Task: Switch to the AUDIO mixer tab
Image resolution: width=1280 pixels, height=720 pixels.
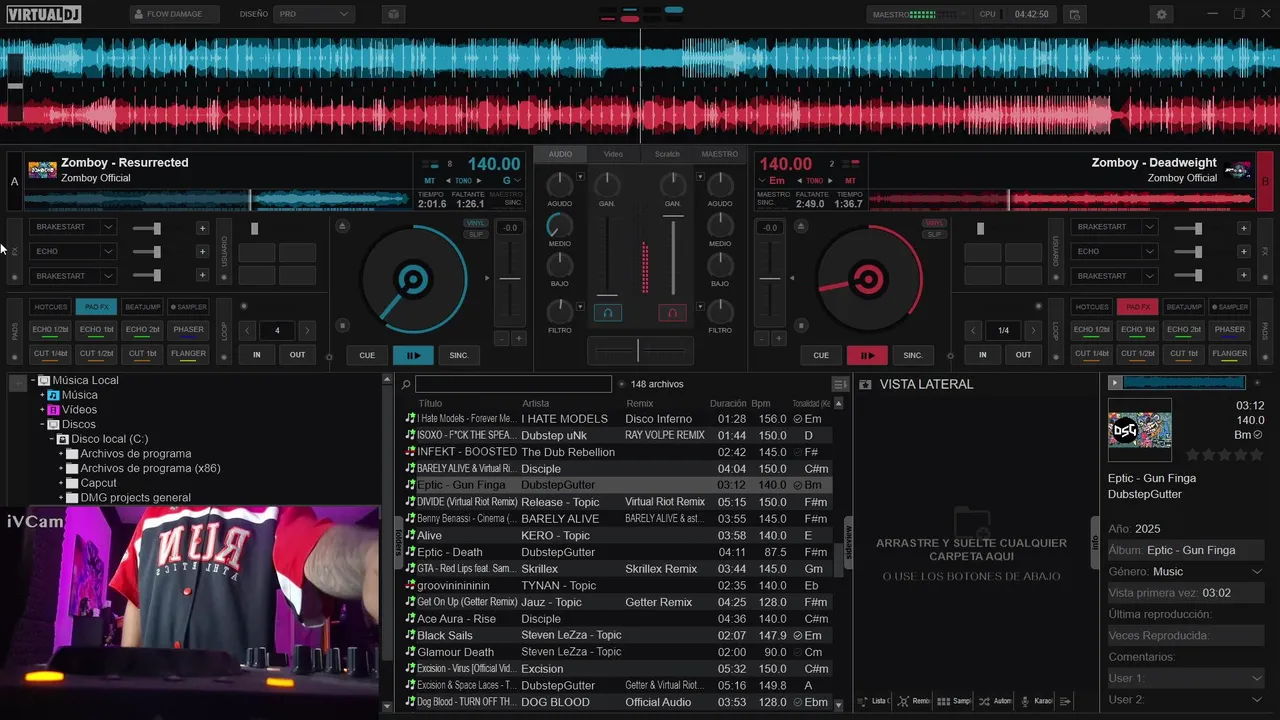Action: coord(561,154)
